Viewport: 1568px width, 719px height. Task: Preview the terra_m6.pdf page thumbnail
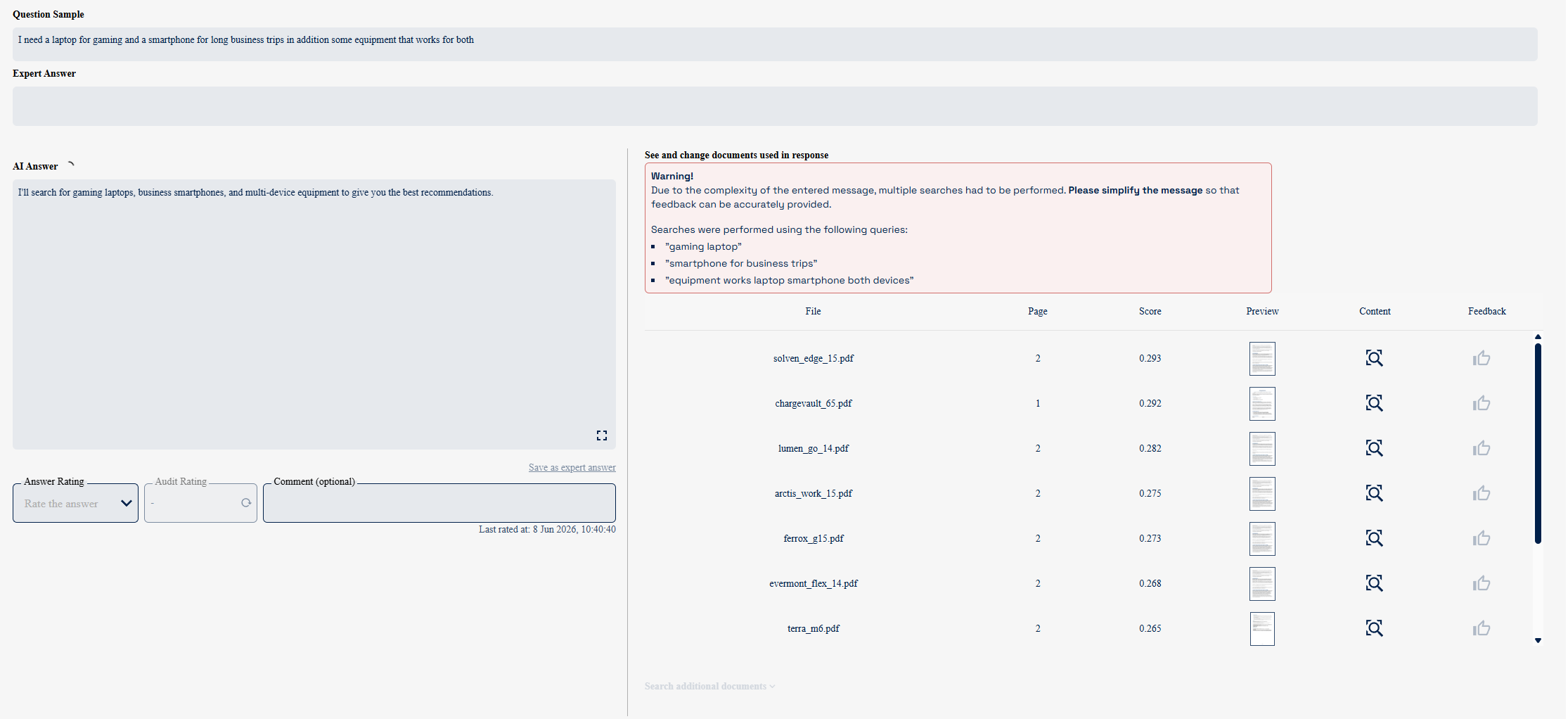click(1262, 629)
